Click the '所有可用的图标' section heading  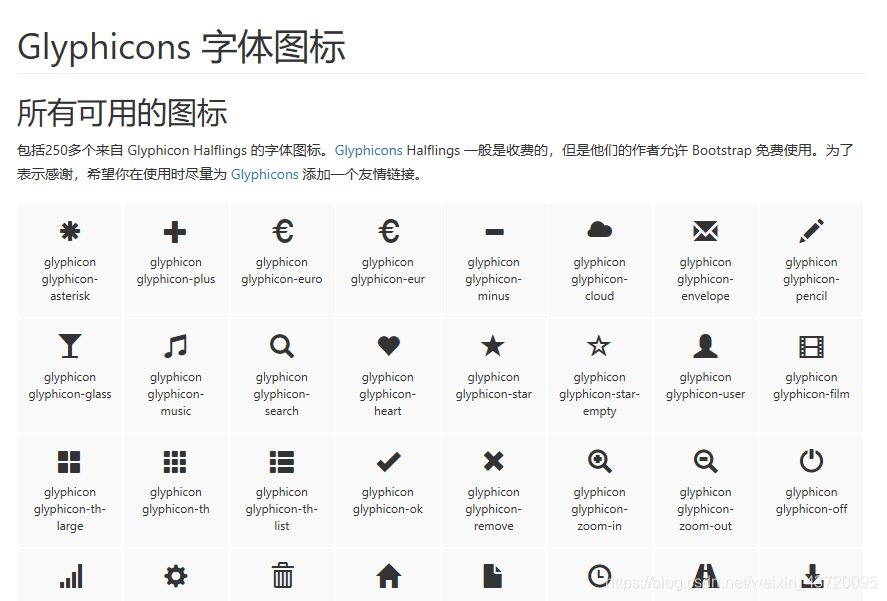122,113
